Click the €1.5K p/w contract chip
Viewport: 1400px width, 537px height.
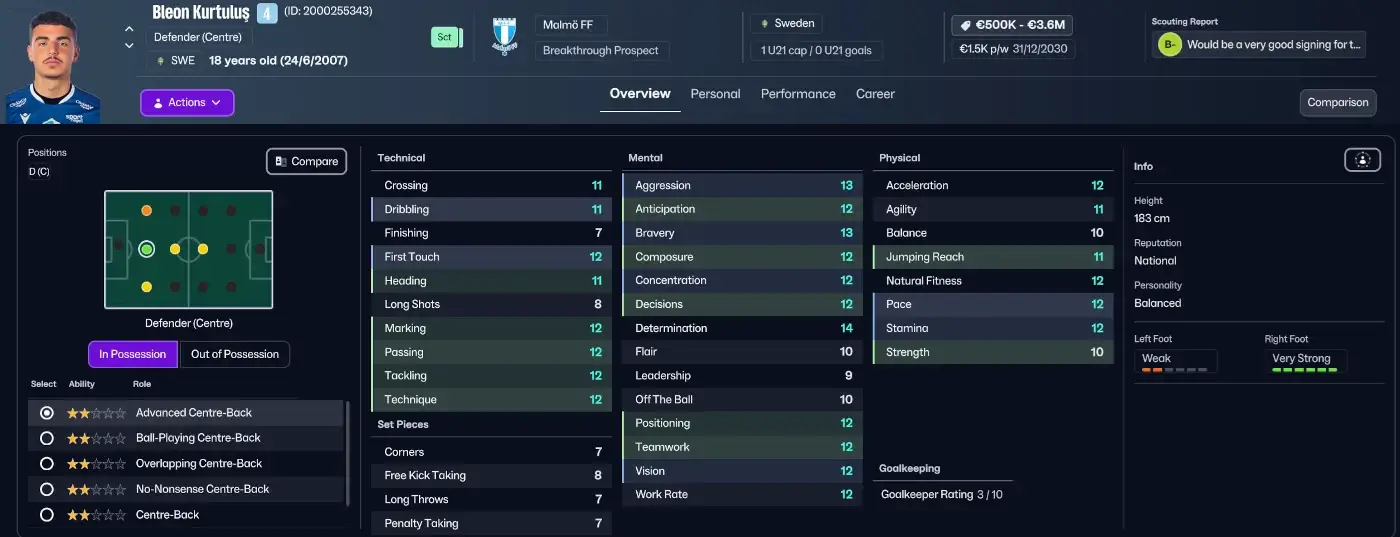pos(1014,49)
